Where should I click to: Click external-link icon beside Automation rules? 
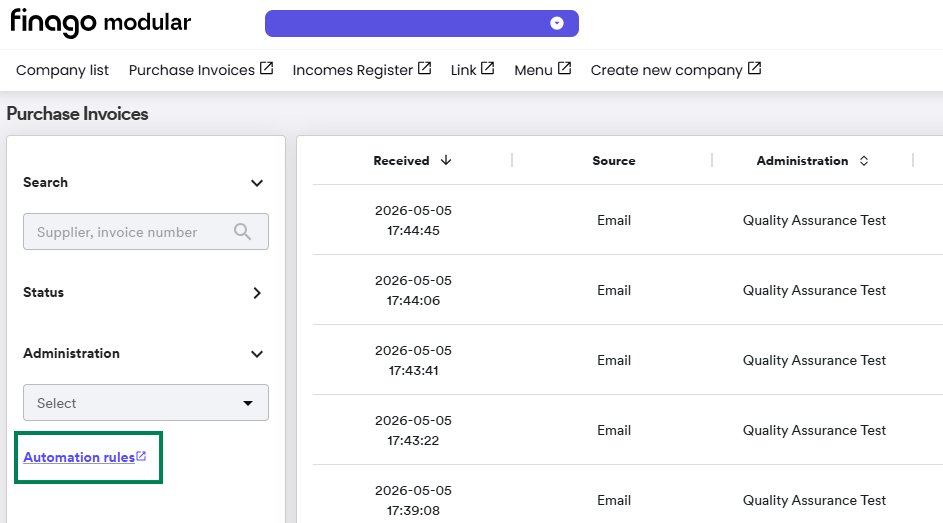pyautogui.click(x=141, y=456)
